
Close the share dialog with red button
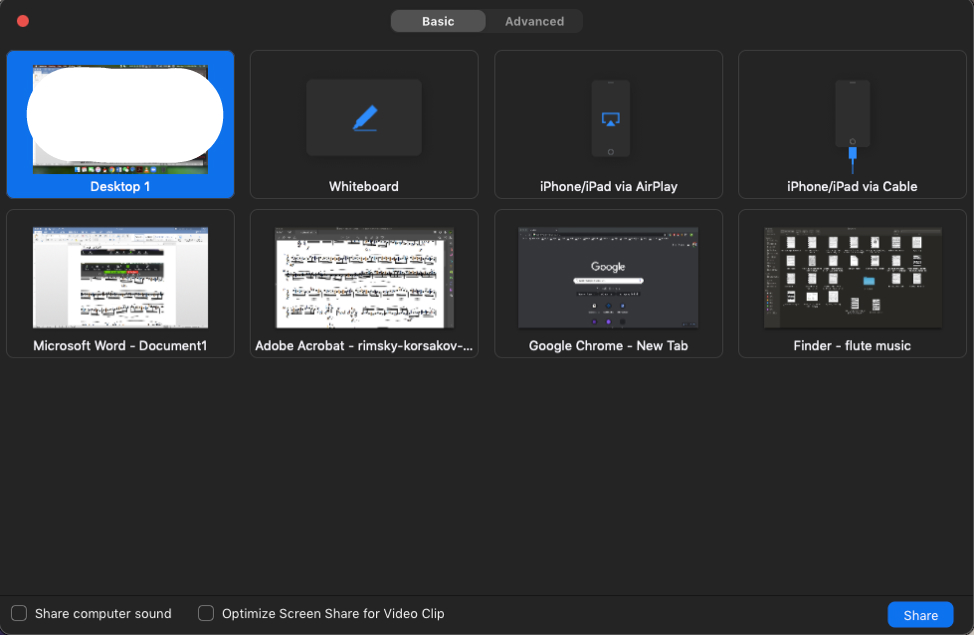[23, 21]
